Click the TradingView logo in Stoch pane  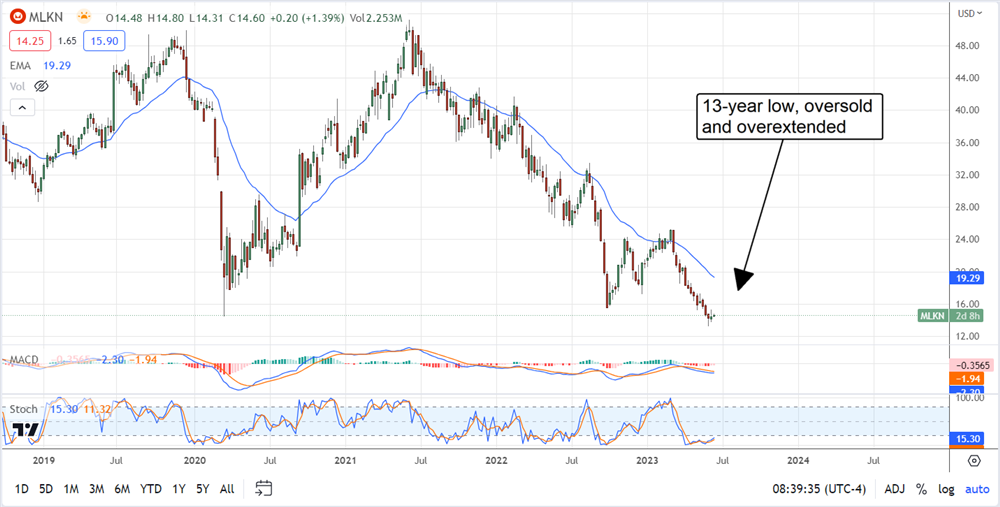pos(26,430)
